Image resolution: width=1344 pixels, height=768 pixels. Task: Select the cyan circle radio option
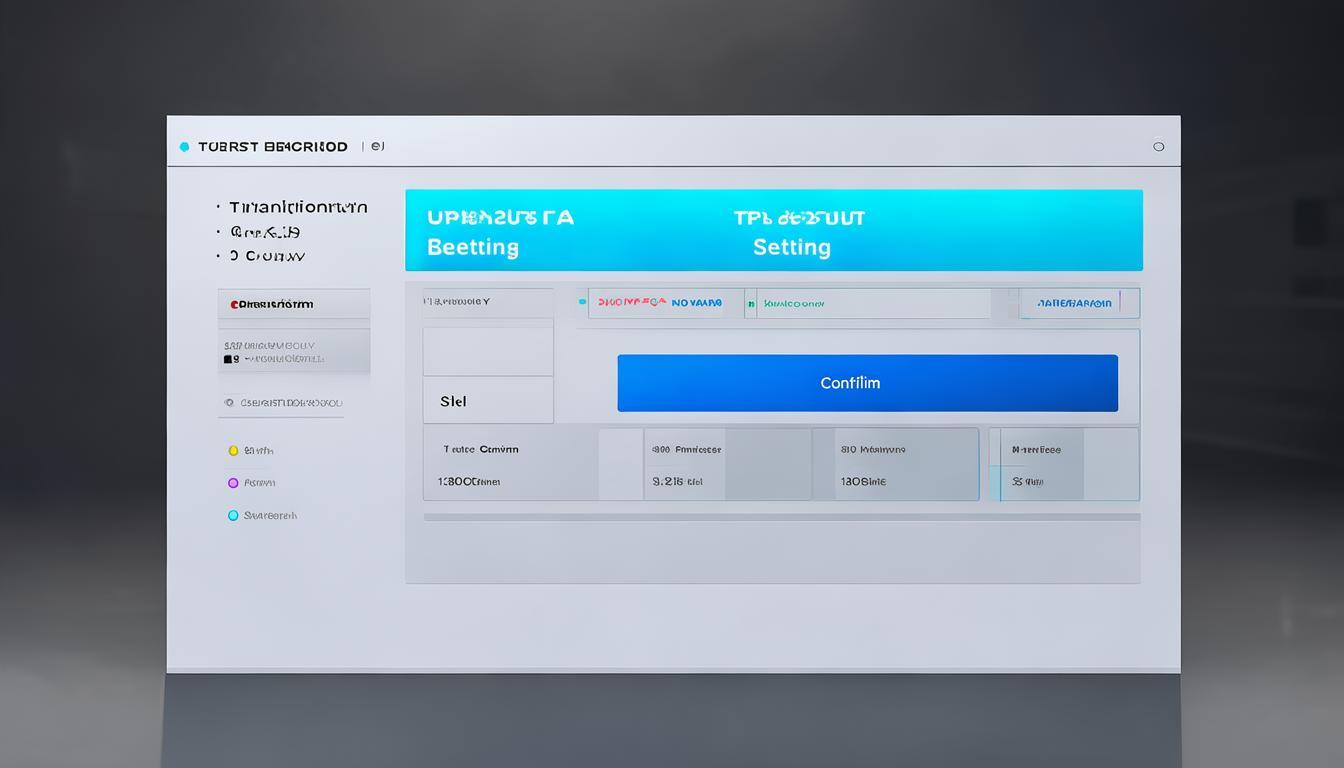tap(233, 516)
